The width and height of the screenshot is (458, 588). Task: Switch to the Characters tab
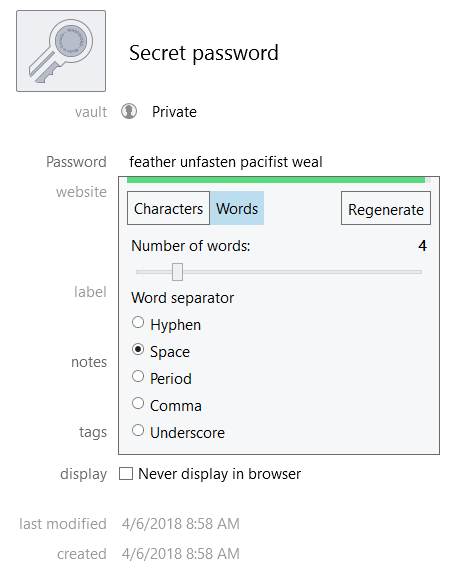pos(168,208)
